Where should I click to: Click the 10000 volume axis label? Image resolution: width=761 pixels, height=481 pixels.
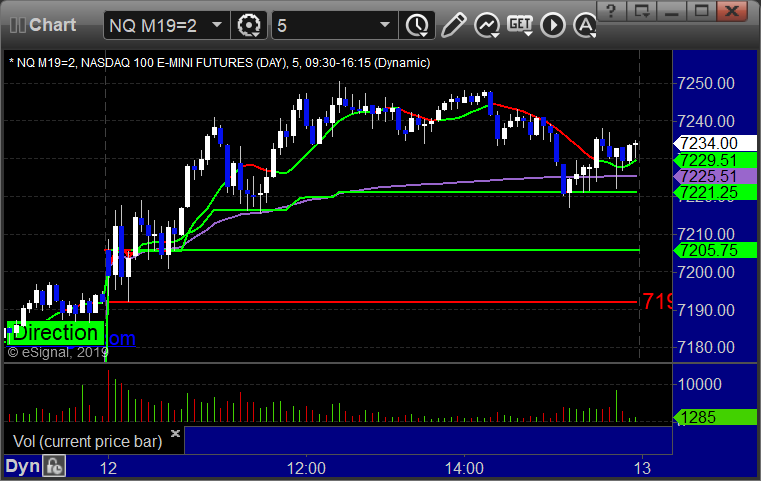(699, 384)
